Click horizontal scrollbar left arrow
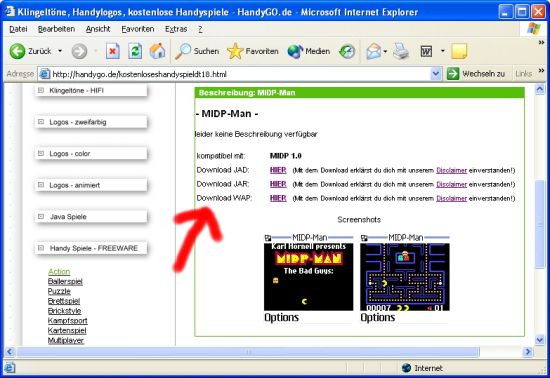550x378 pixels. point(9,351)
